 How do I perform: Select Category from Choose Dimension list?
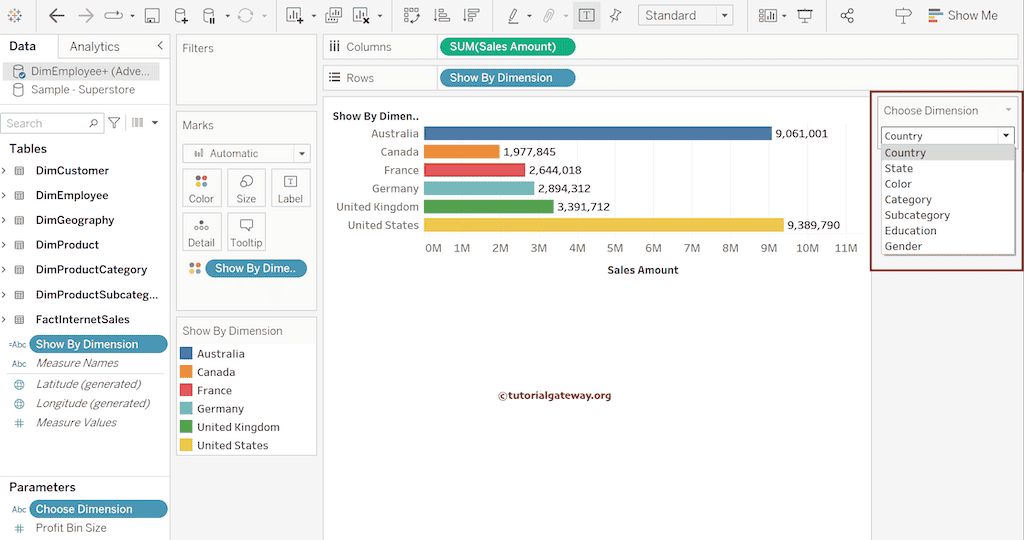point(907,200)
